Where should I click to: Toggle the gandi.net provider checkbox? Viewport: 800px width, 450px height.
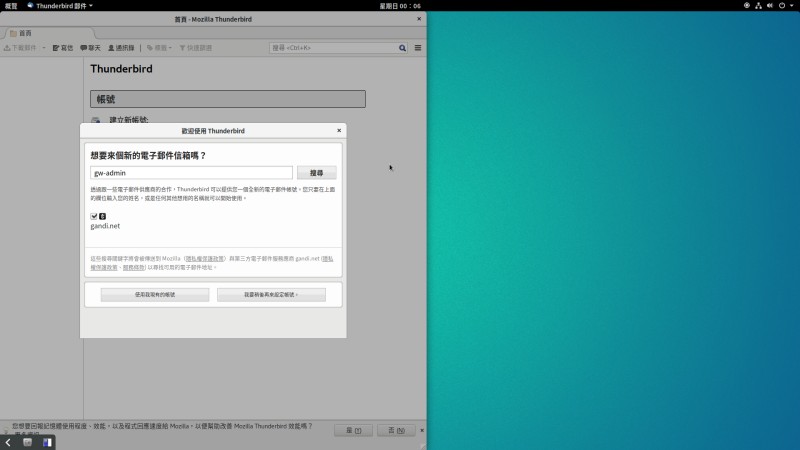94,216
